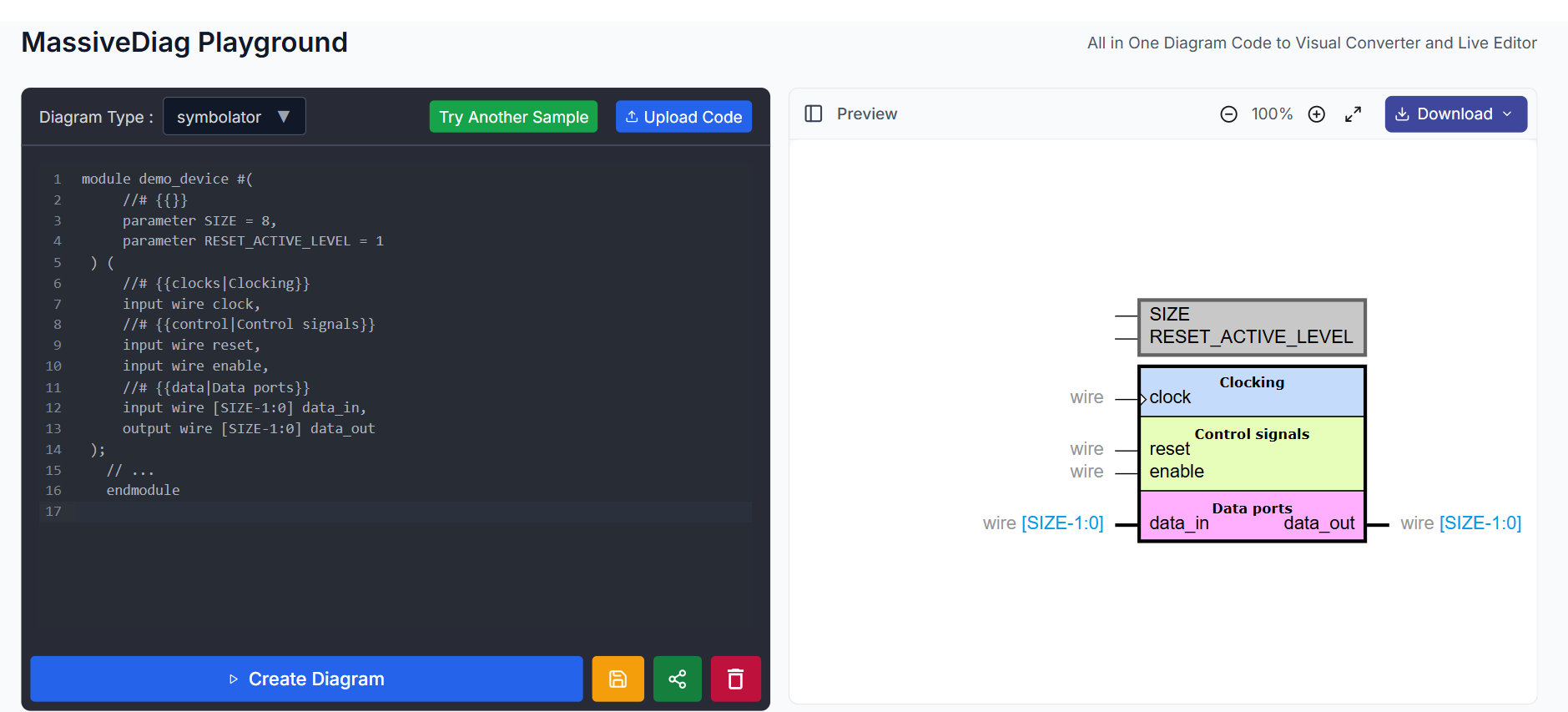Expand preview to fullscreen
Screen dimensions: 1568x712
(x=1353, y=114)
